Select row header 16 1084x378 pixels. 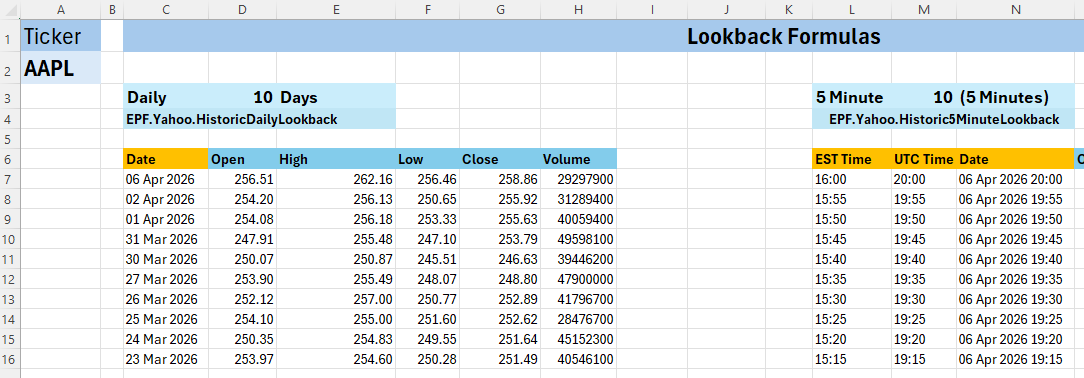point(10,360)
